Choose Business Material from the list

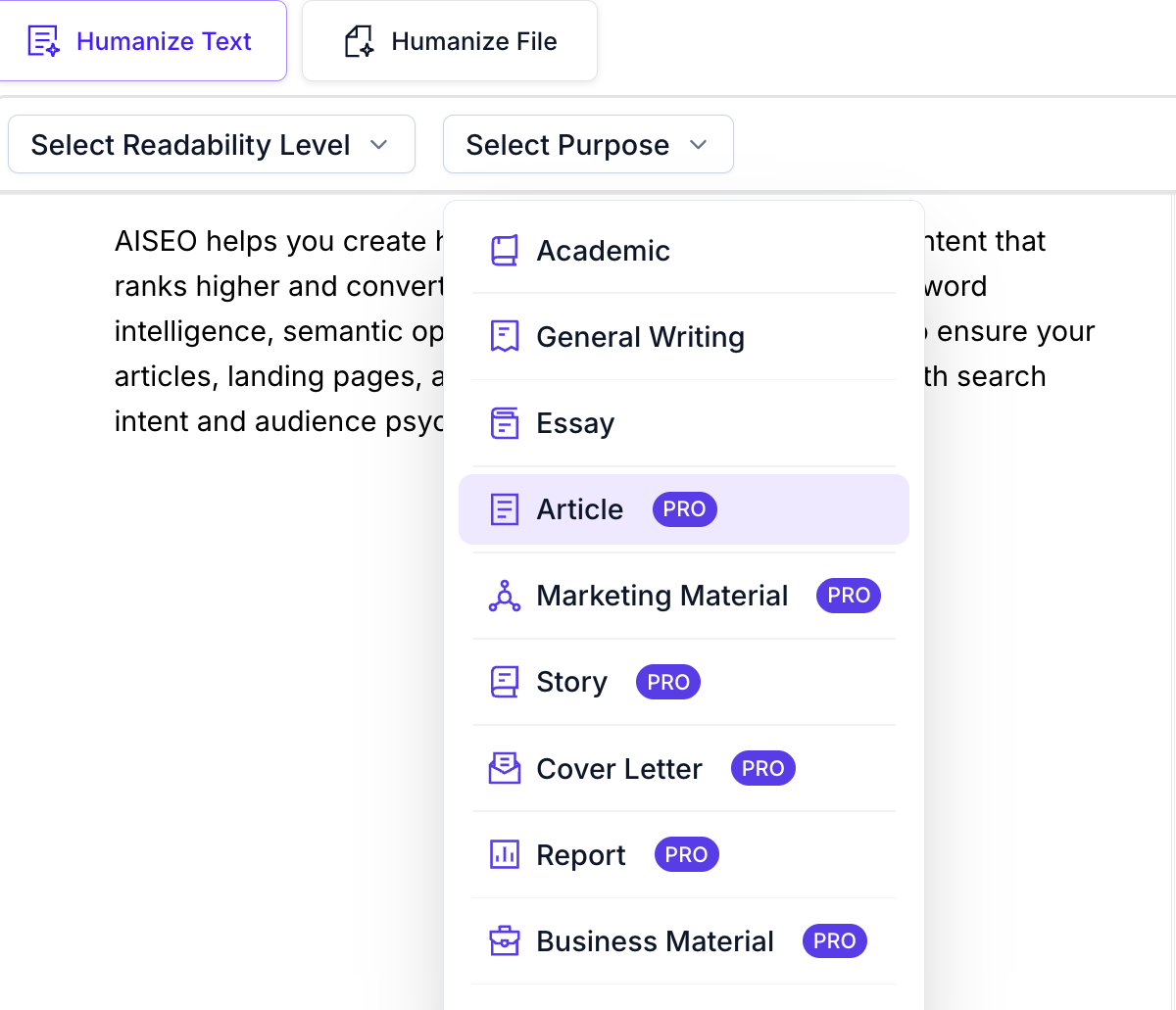[684, 940]
